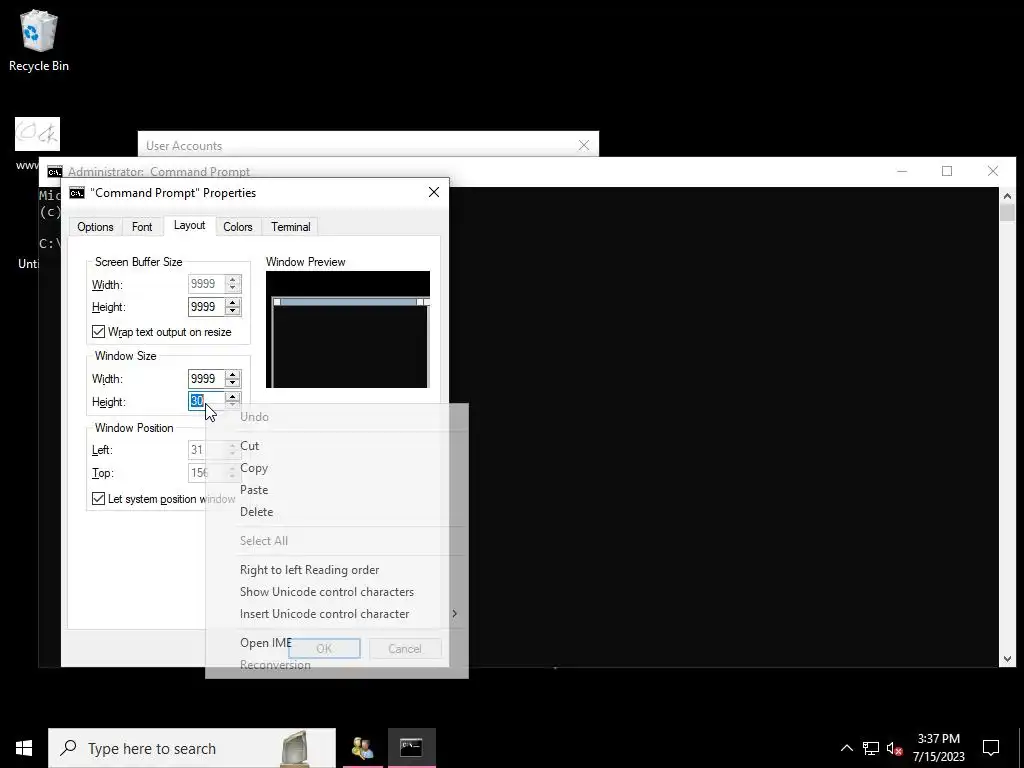This screenshot has width=1024, height=768.
Task: Click the OK button in Properties
Action: tap(324, 648)
